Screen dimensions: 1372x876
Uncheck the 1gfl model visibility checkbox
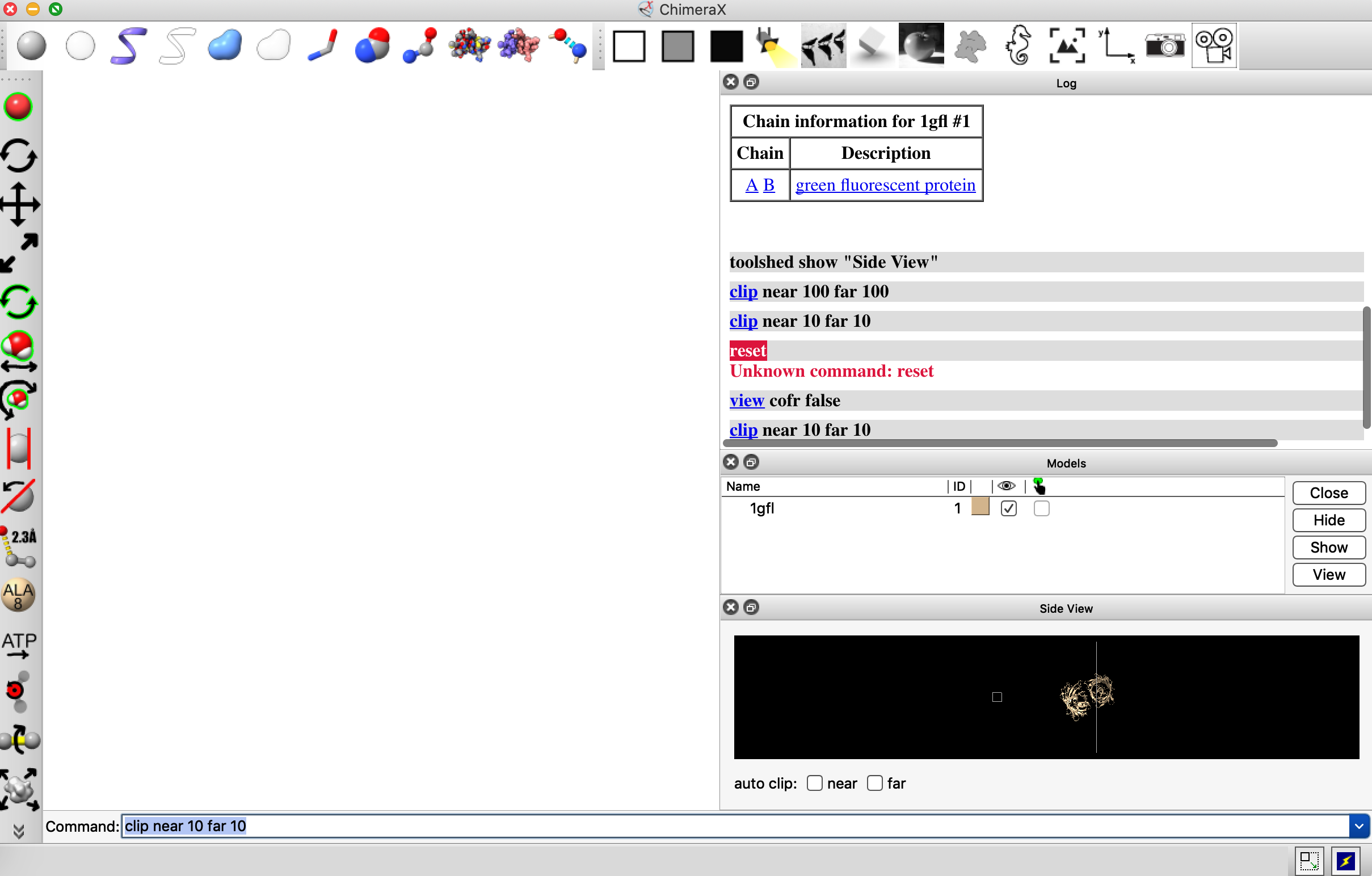click(x=1008, y=508)
